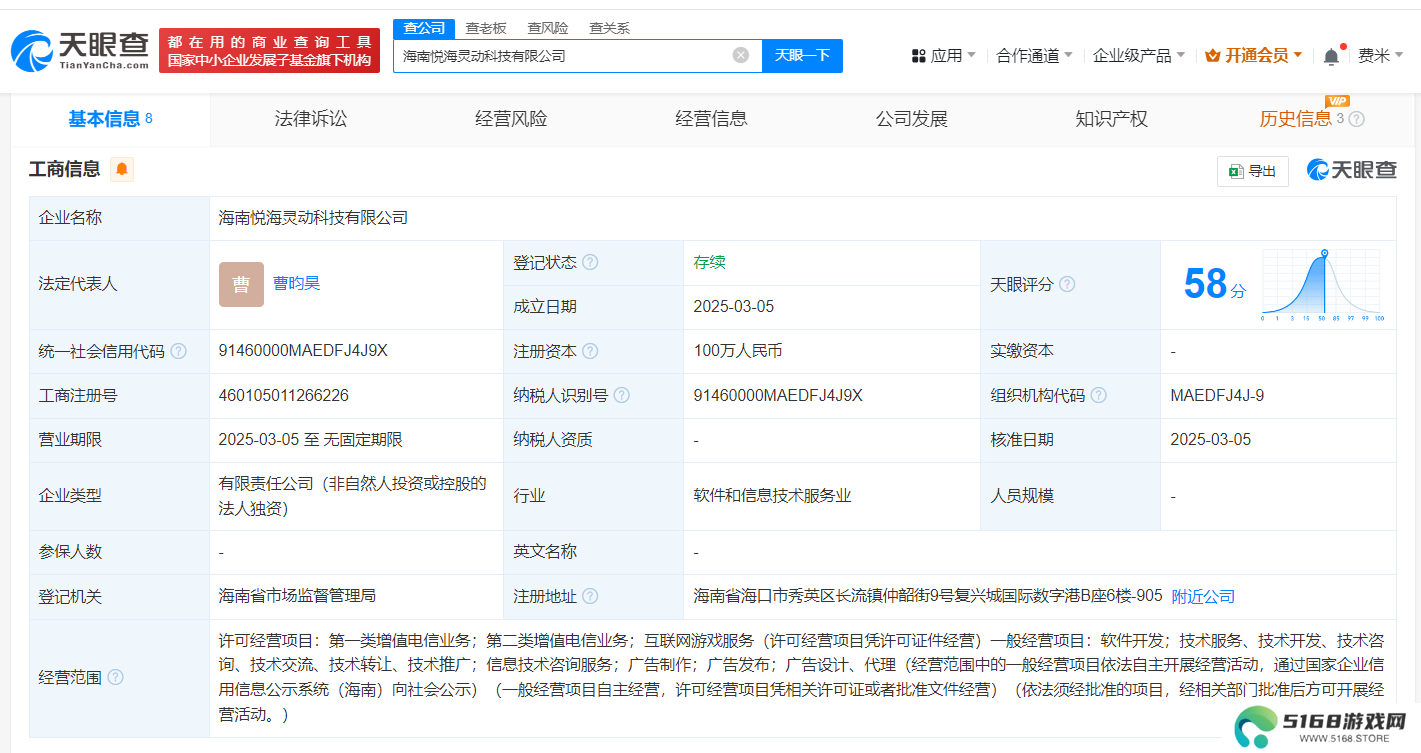Click the 58分 score value
The image size is (1421, 753).
pyautogui.click(x=1215, y=284)
